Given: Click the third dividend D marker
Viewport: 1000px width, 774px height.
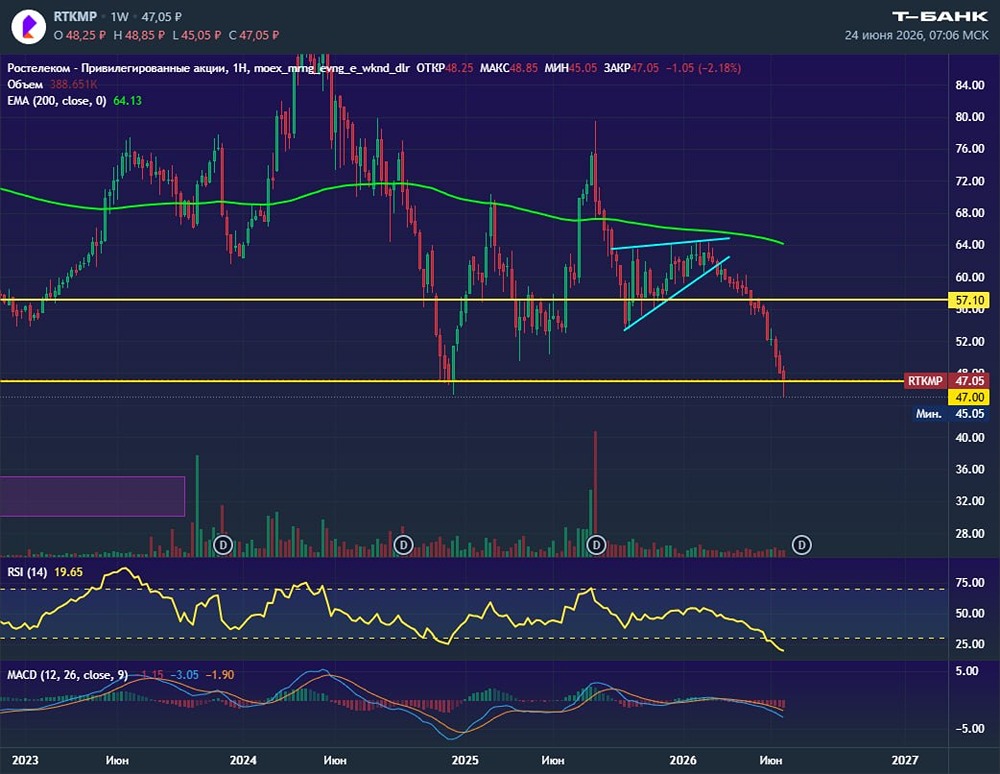Looking at the screenshot, I should [596, 545].
